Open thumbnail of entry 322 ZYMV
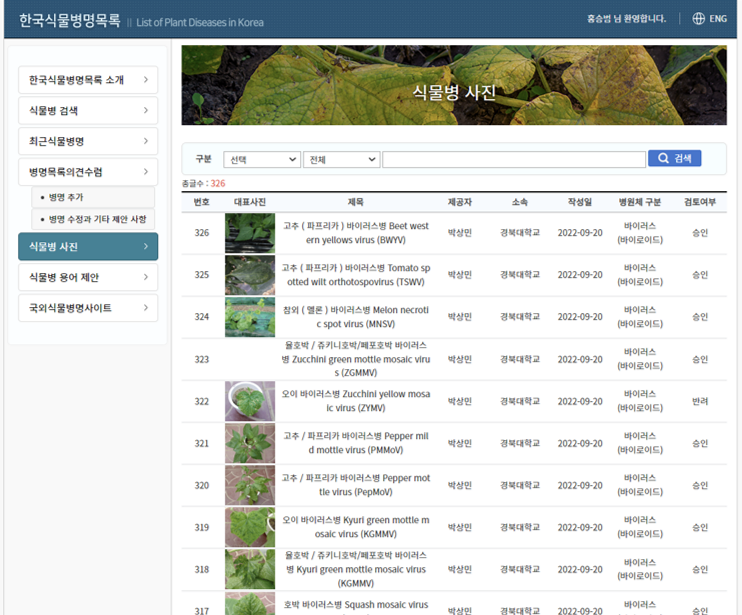 [x=250, y=401]
